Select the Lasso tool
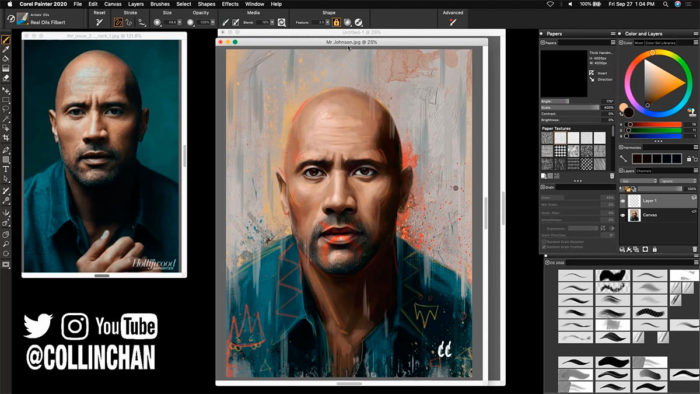 (6, 109)
